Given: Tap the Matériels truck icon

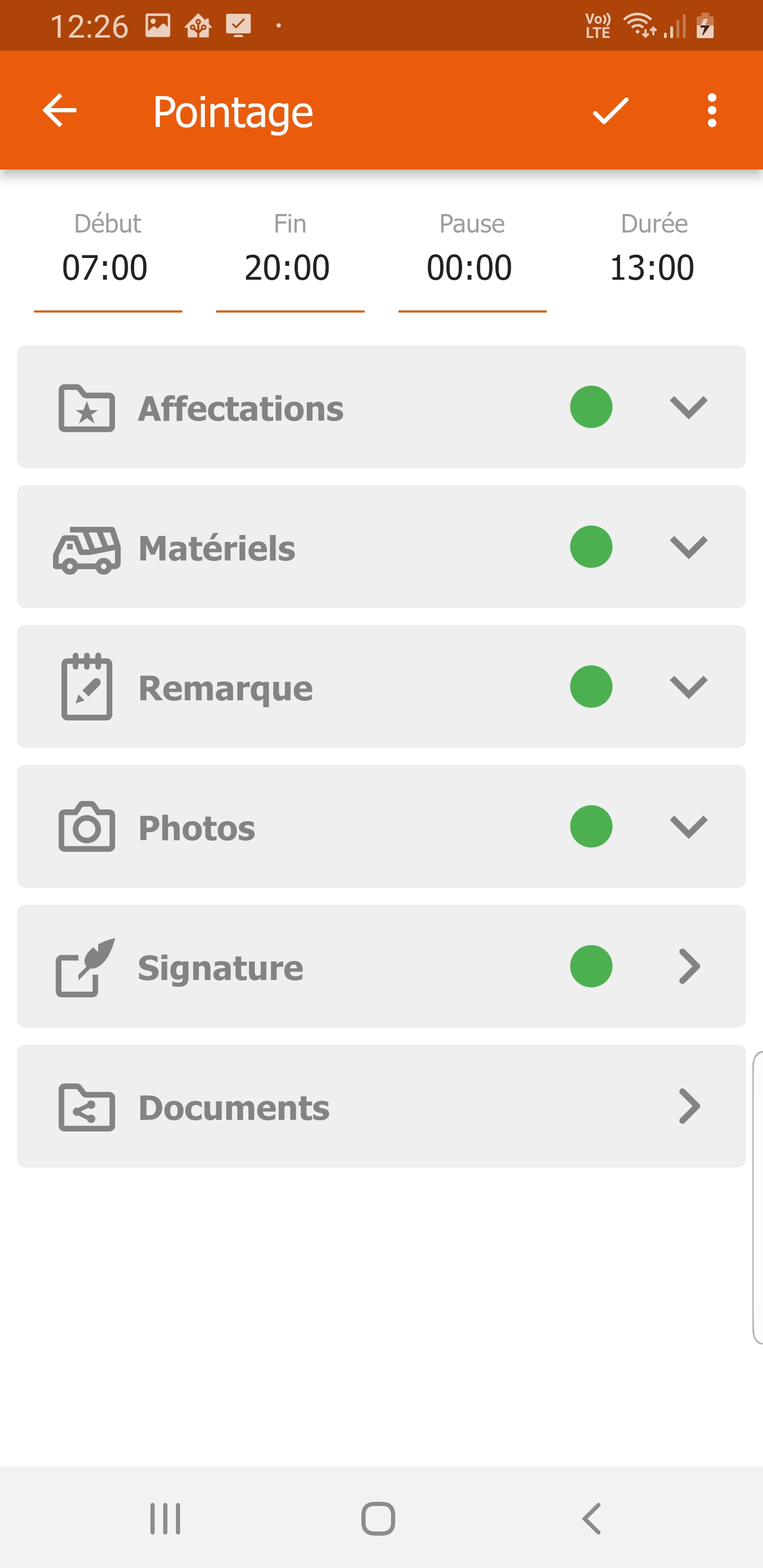Looking at the screenshot, I should click(x=86, y=549).
